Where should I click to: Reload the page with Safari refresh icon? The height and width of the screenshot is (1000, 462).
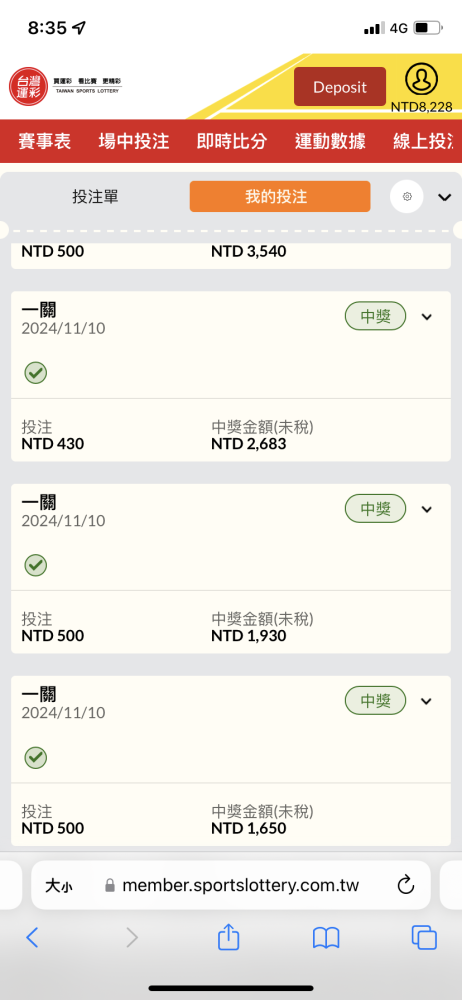[406, 885]
